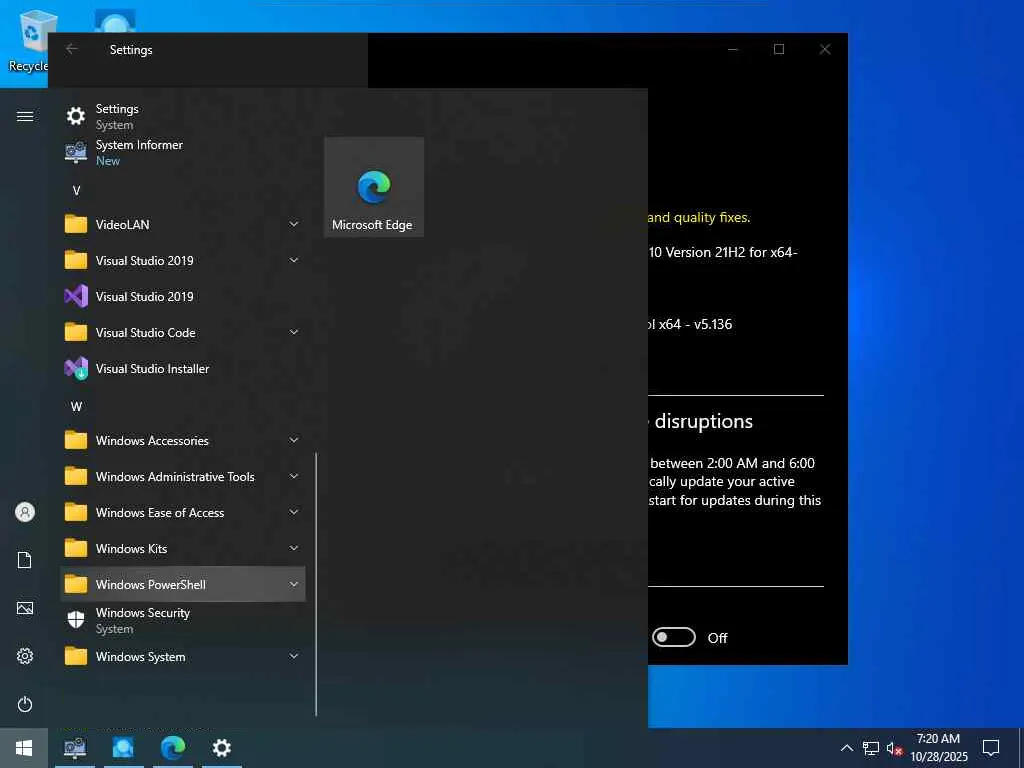Jump to letter W section header

76,407
